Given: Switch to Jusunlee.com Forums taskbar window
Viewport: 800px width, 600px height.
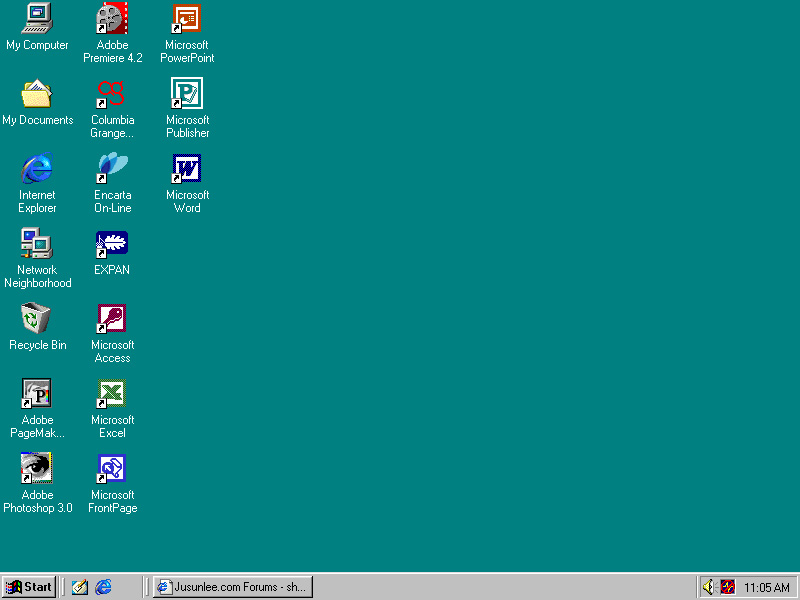Looking at the screenshot, I should coord(233,587).
